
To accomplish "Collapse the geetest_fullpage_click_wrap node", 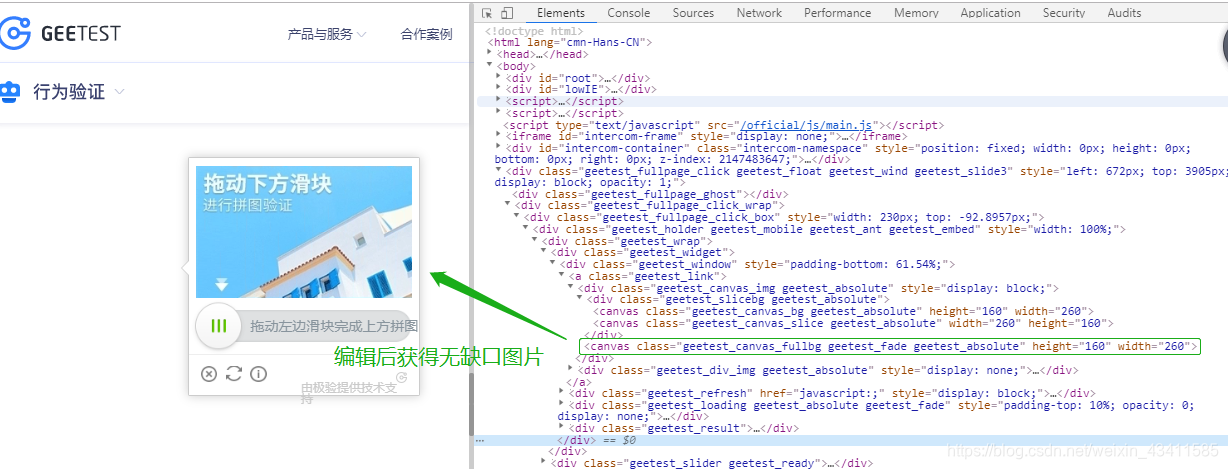I will point(508,205).
